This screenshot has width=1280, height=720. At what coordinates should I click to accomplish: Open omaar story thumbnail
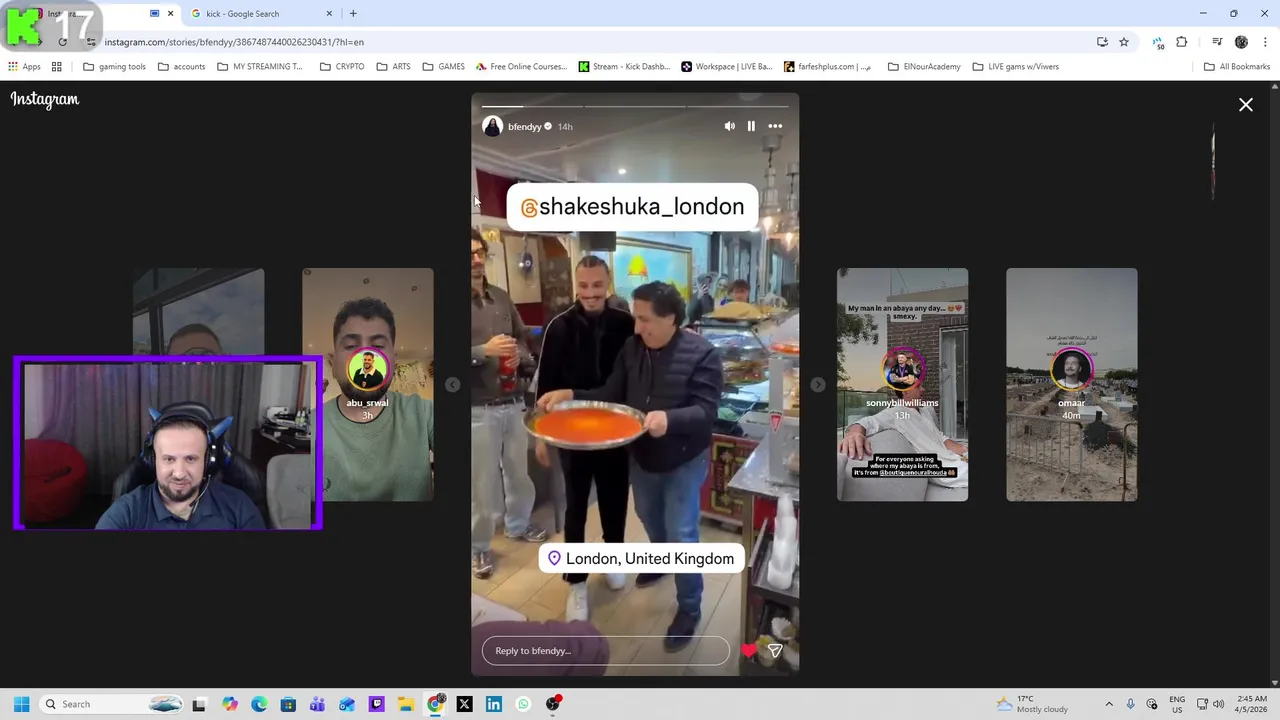pyautogui.click(x=1071, y=385)
